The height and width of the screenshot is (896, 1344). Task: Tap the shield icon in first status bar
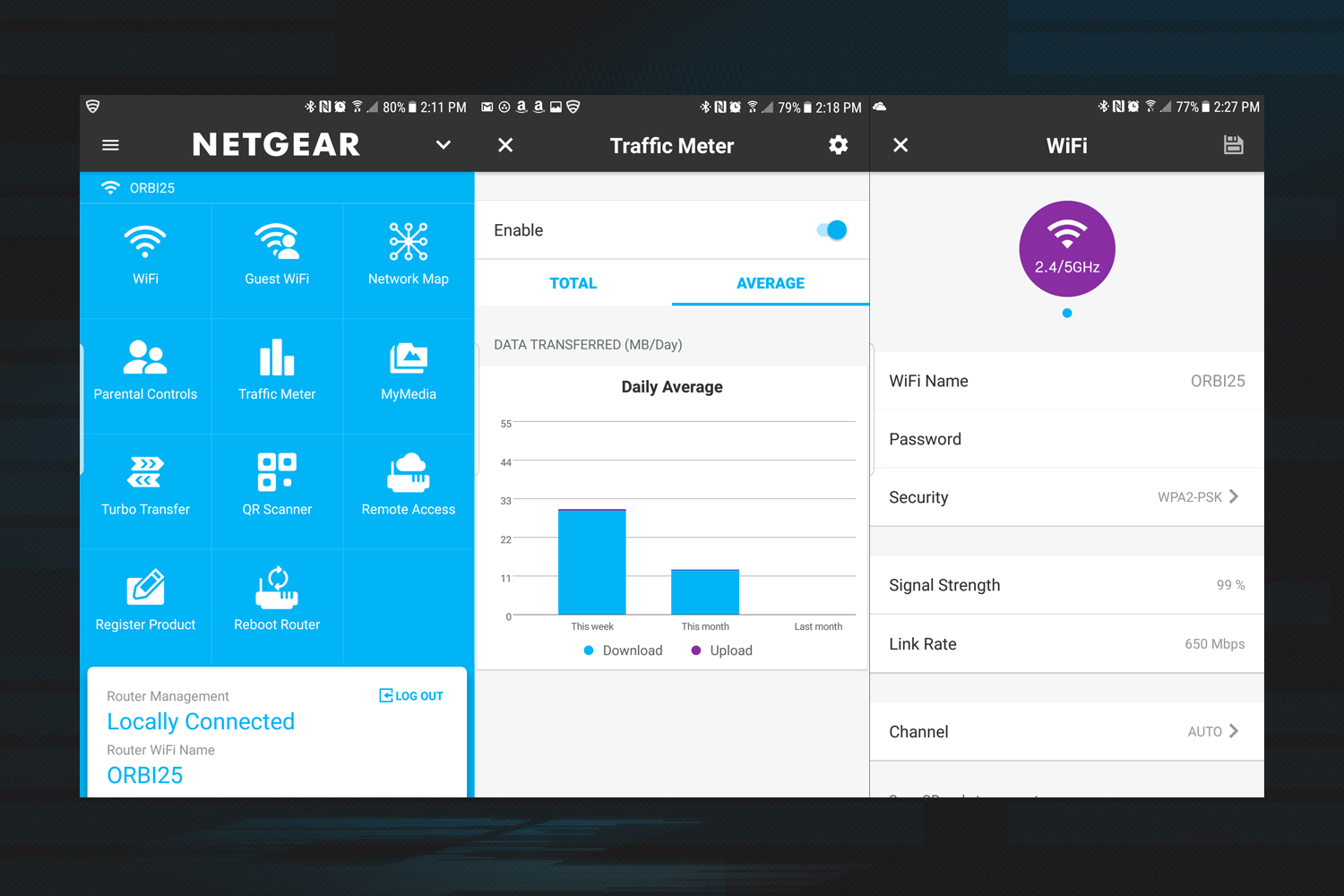93,107
